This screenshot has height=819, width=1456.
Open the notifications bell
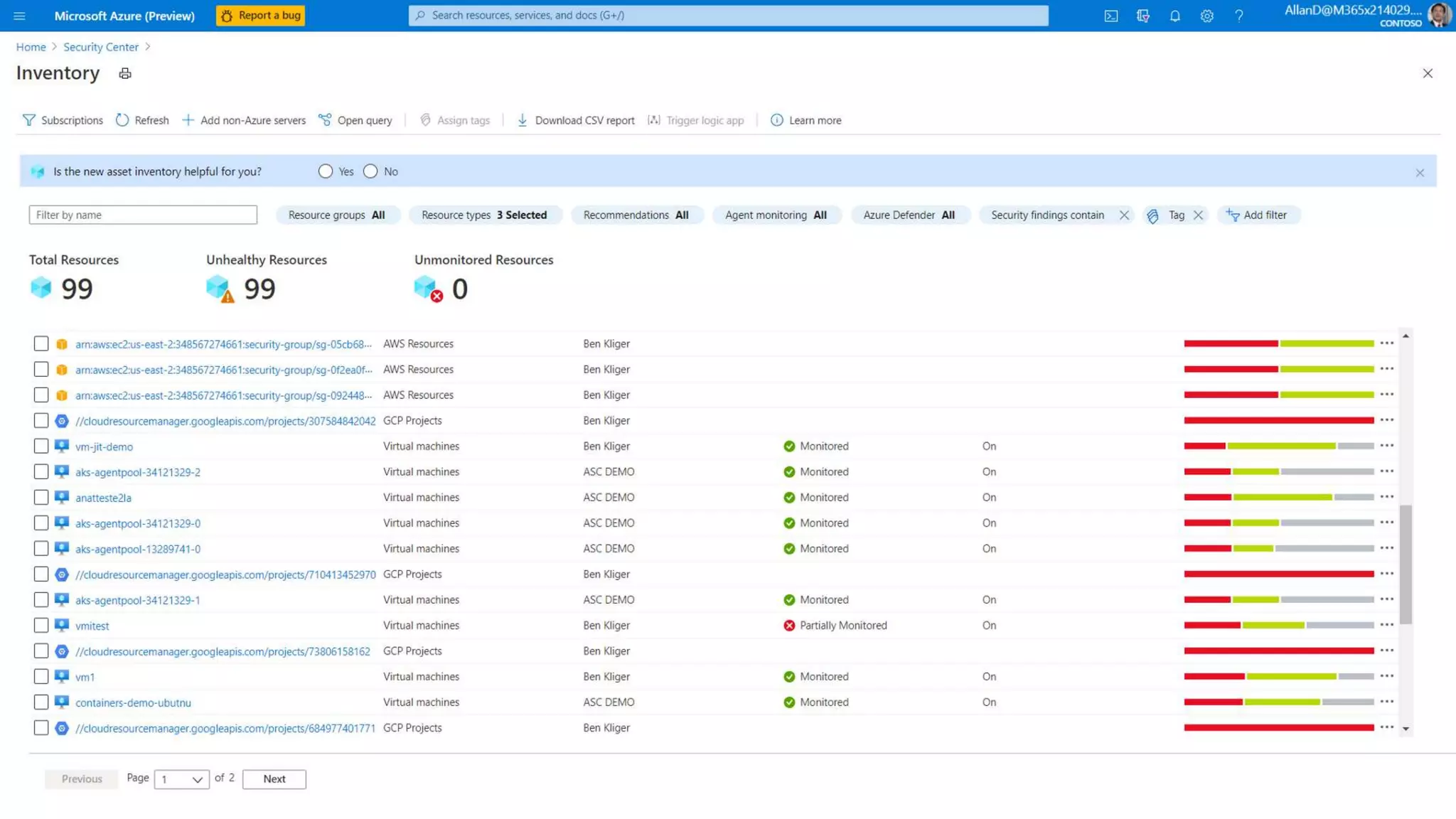pyautogui.click(x=1174, y=16)
